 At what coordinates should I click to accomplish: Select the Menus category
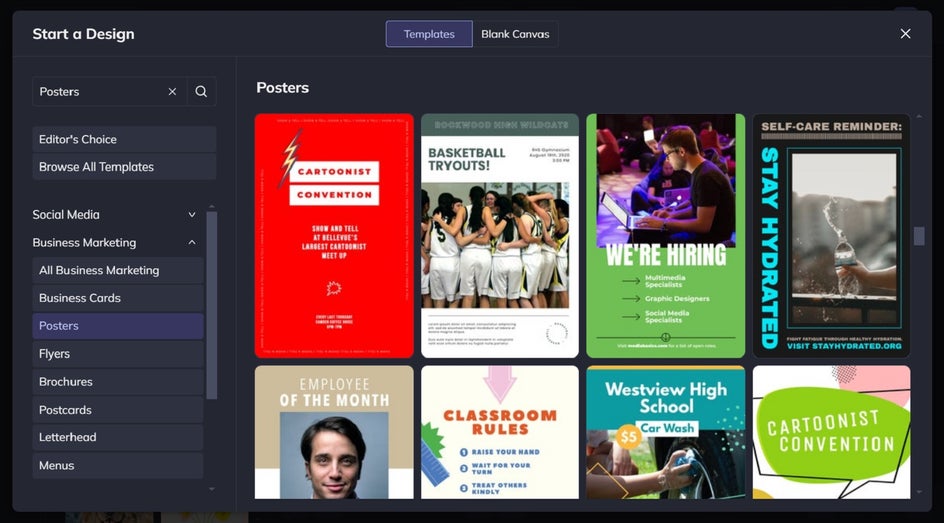coord(118,465)
